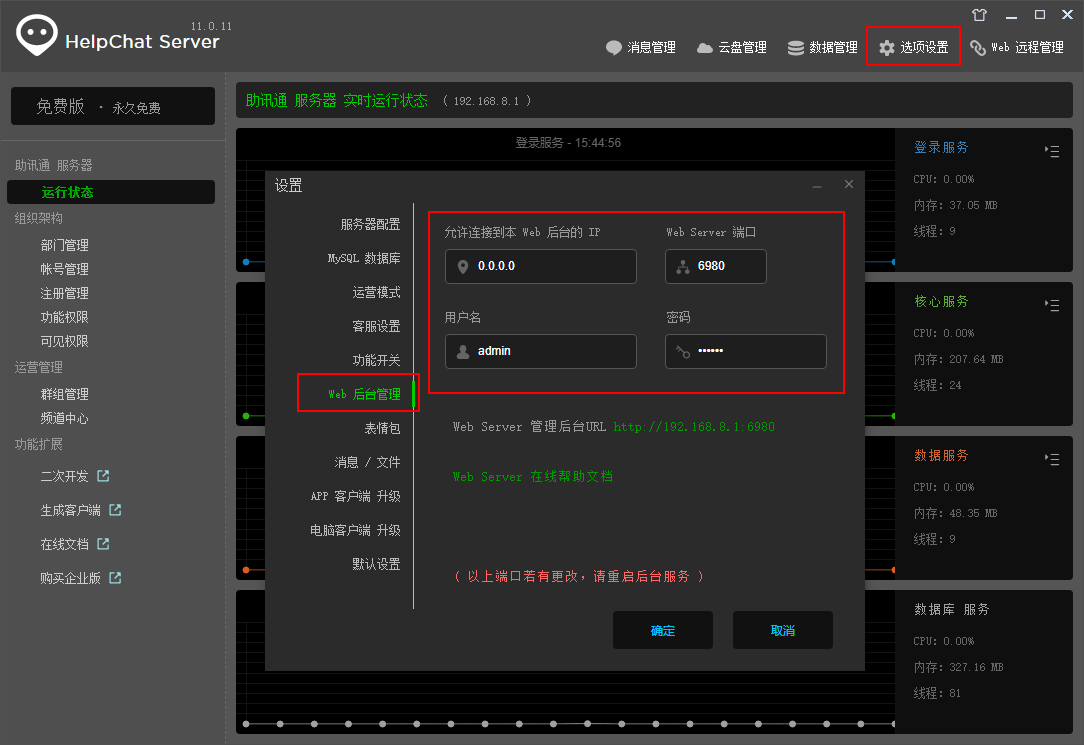Screen dimensions: 1084x745
Task: Open 注册管理 in the sidebar
Action: pos(64,293)
